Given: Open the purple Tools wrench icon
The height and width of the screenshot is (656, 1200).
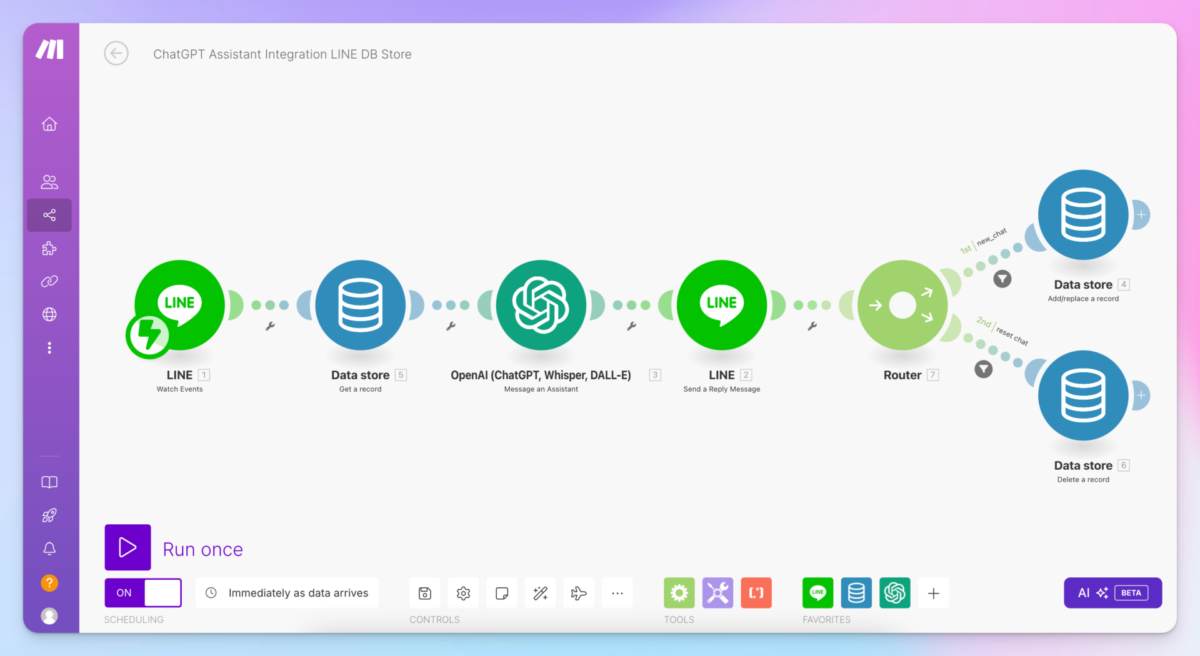Looking at the screenshot, I should click(717, 593).
